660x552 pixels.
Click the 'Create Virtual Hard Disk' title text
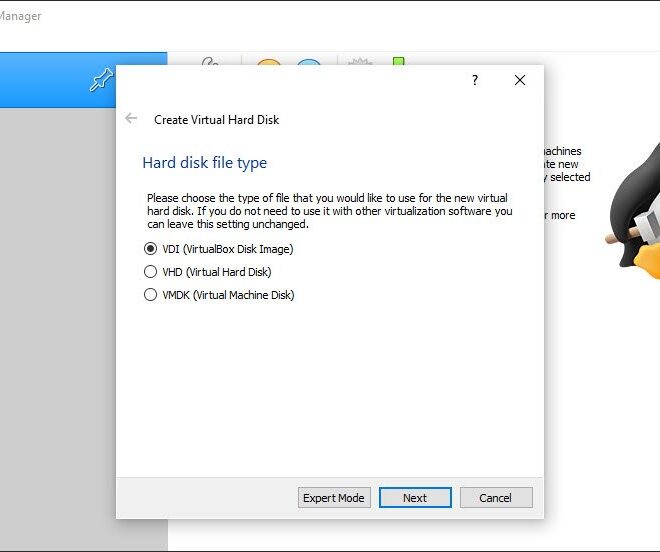[x=216, y=120]
